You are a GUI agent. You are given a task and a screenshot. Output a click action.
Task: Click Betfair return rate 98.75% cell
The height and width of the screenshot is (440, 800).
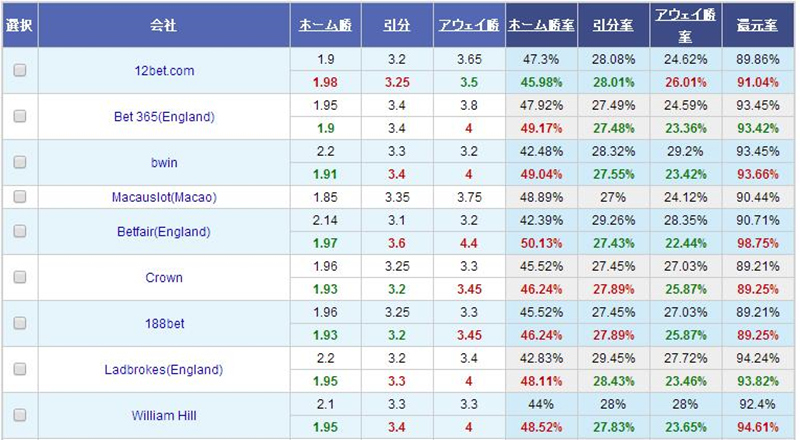point(758,243)
